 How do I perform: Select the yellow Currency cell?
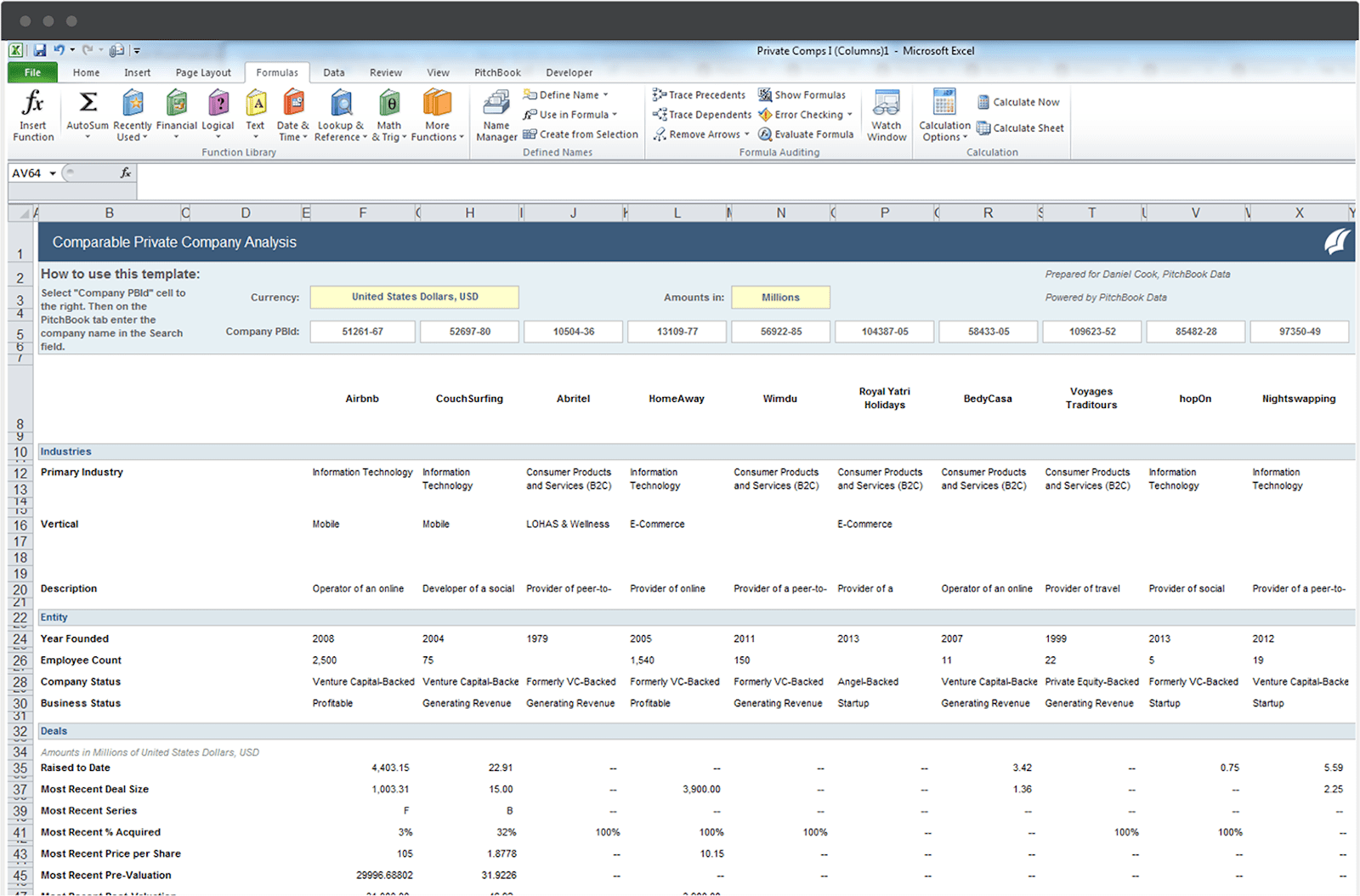pos(414,298)
